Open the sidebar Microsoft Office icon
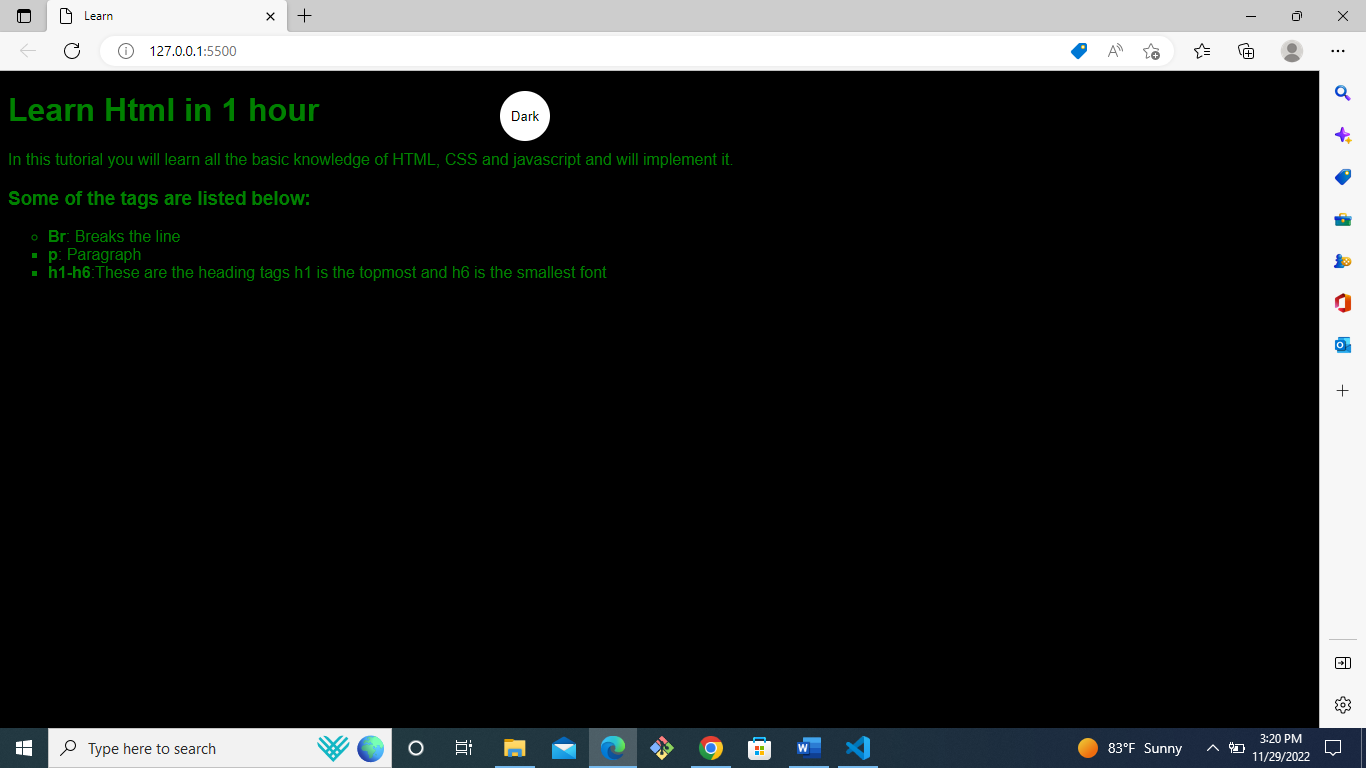 click(x=1343, y=303)
